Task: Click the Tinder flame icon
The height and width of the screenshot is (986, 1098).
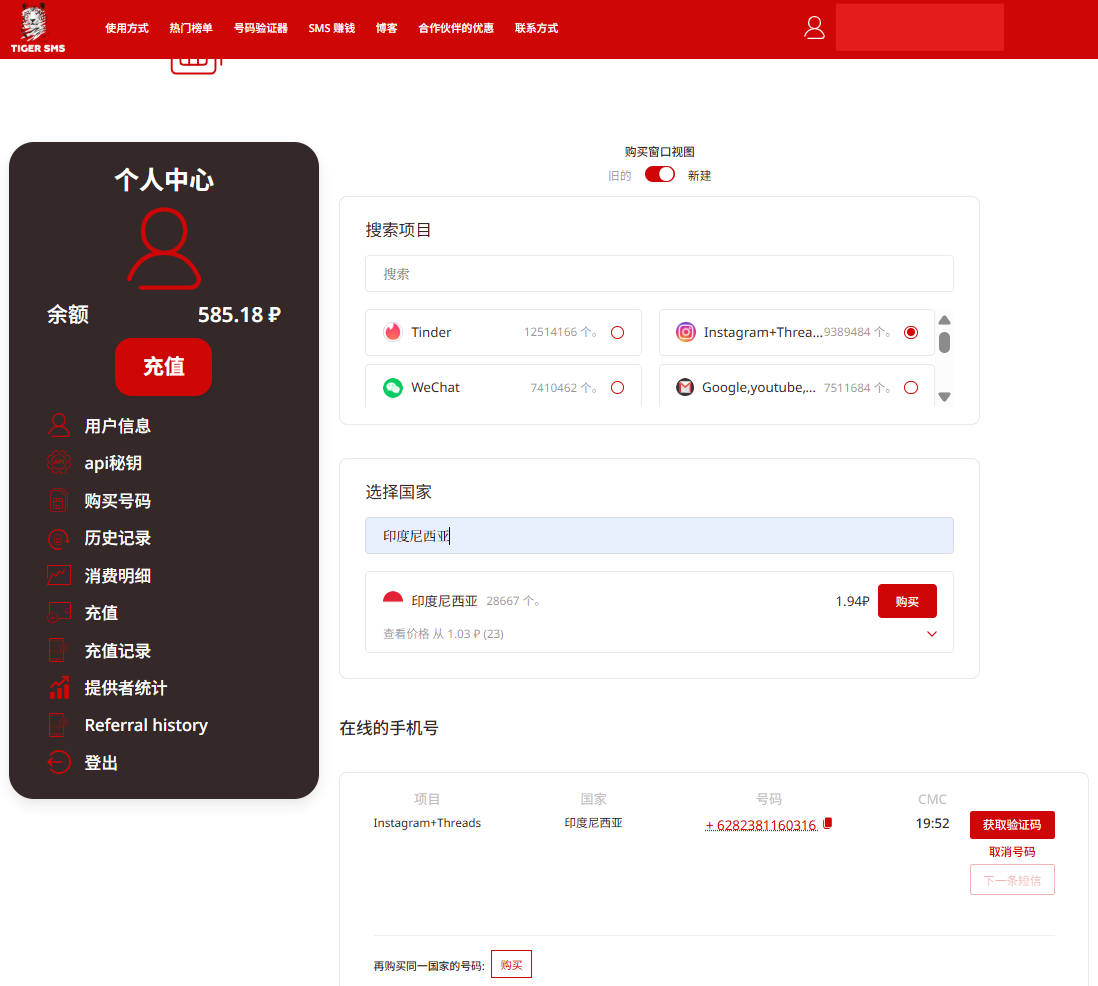Action: click(x=393, y=332)
